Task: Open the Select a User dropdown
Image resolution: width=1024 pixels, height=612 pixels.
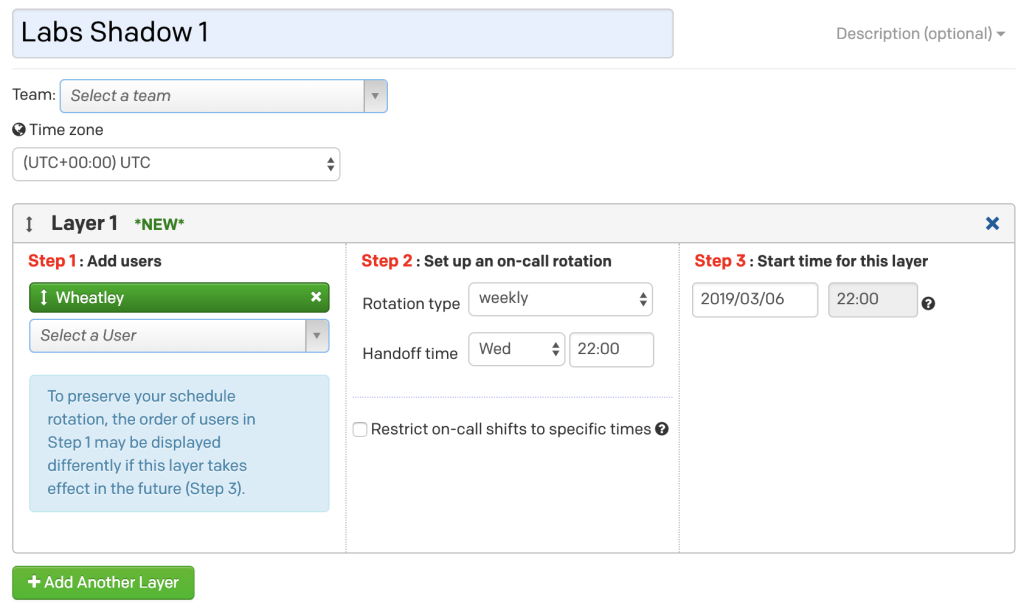Action: pos(179,336)
